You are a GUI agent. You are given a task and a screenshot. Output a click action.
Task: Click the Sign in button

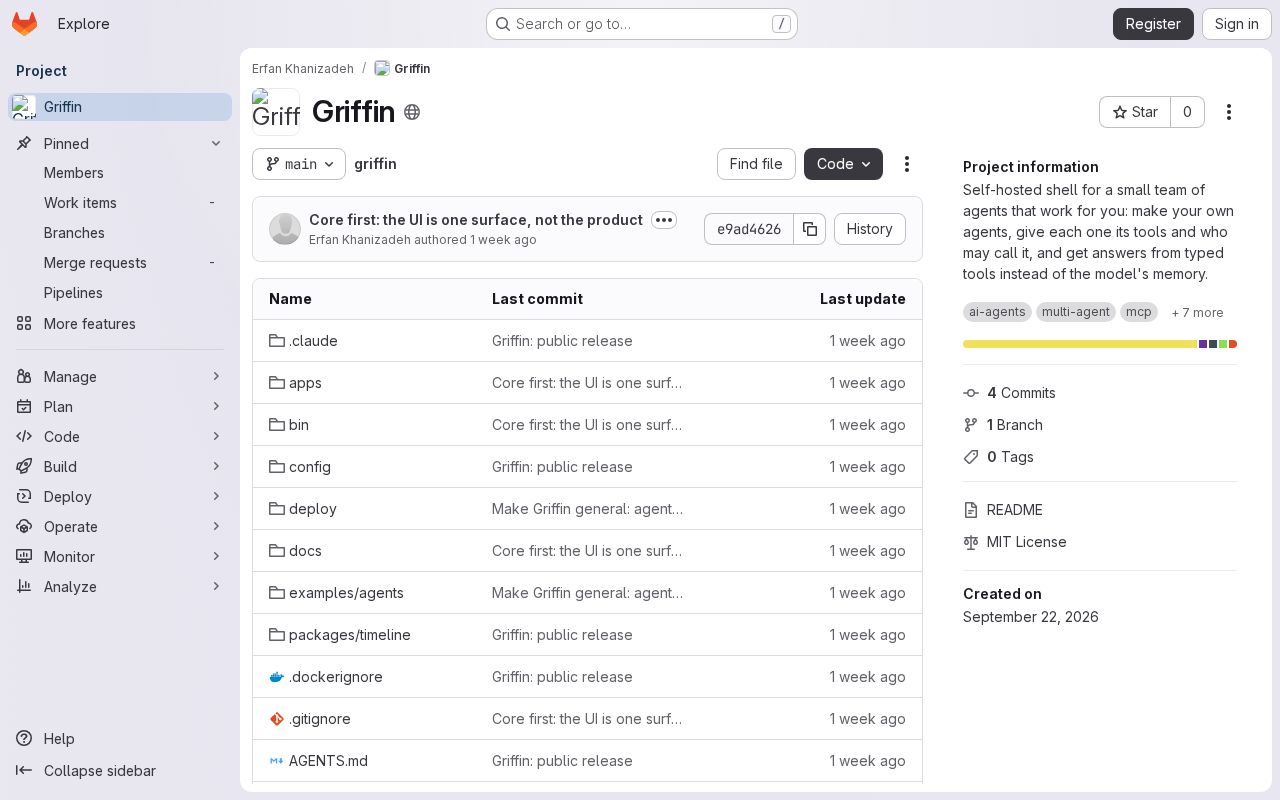coord(1237,24)
